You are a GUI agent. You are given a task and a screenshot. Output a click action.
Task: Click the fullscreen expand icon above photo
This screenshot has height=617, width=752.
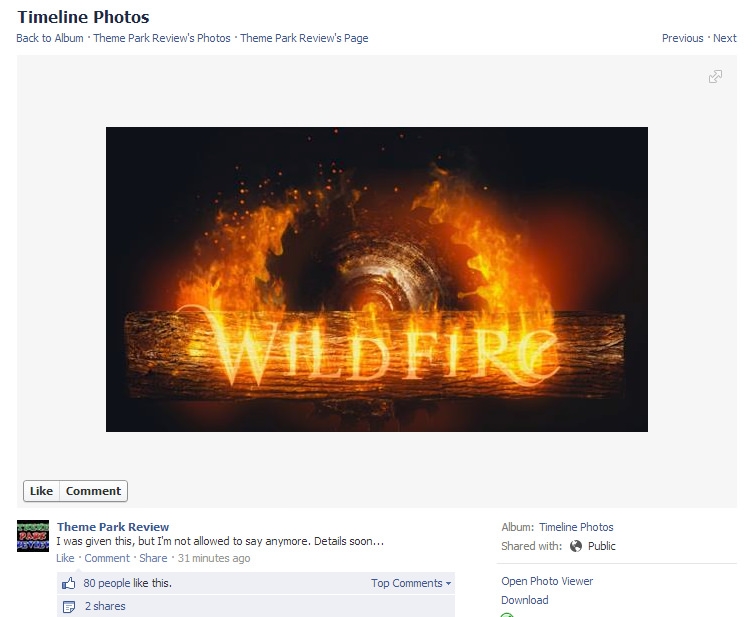[715, 77]
